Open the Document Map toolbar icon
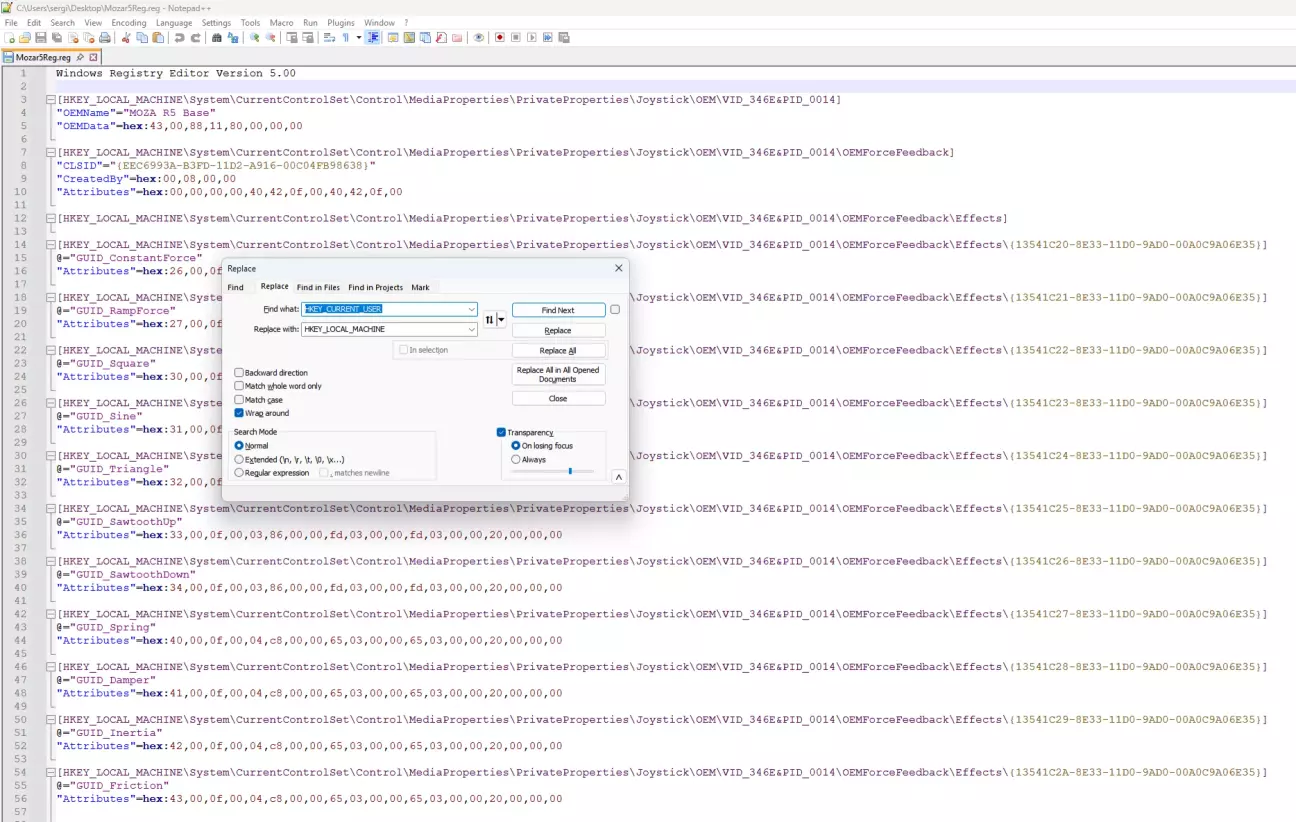 [409, 38]
